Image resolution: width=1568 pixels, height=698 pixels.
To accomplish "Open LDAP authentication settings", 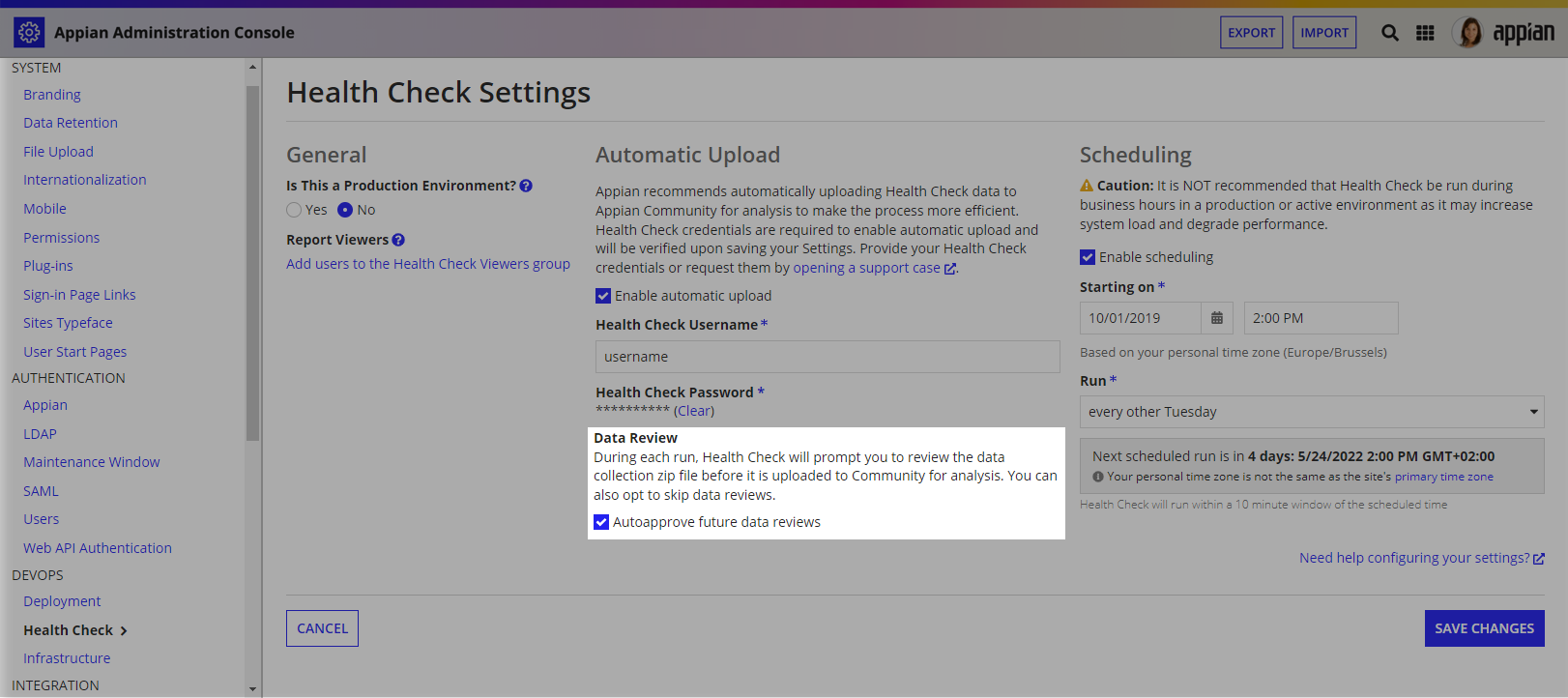I will [x=40, y=434].
